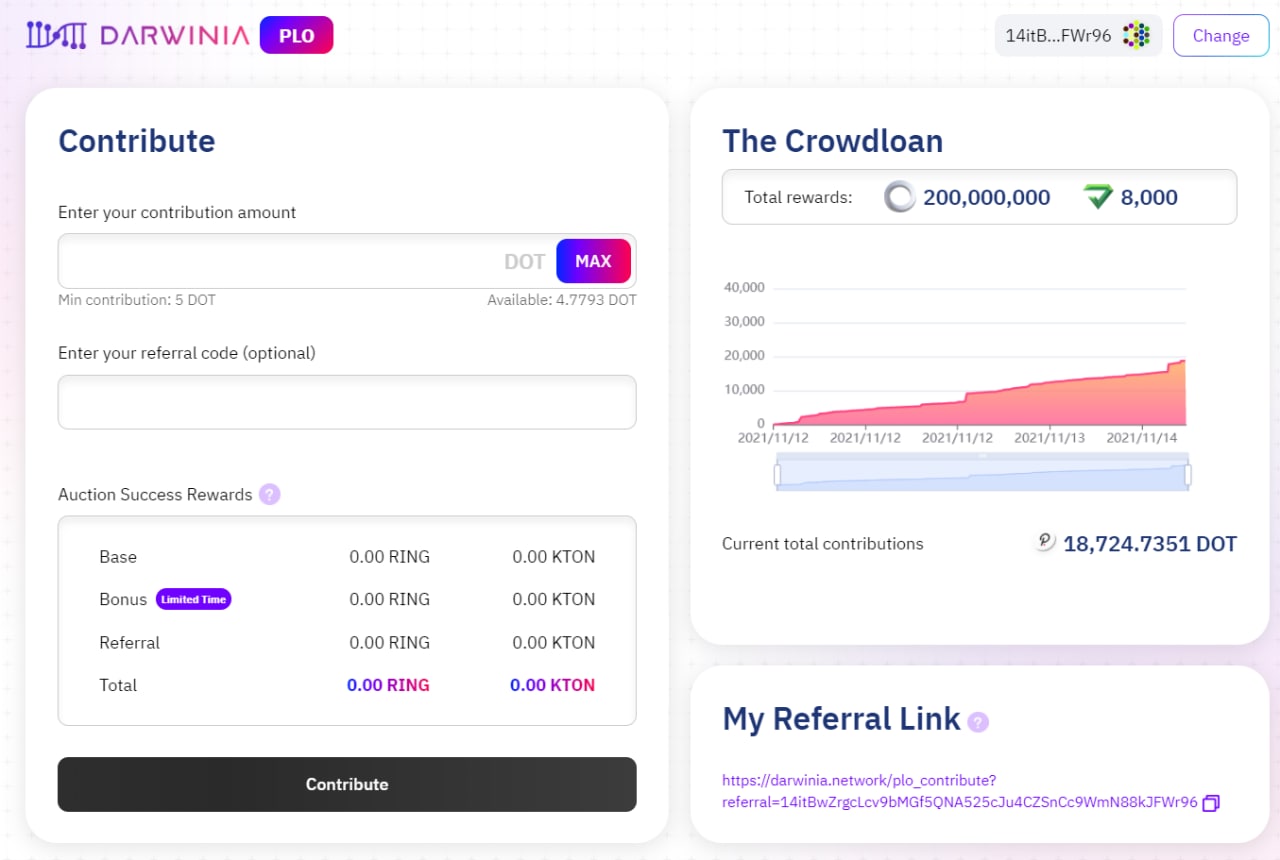This screenshot has width=1280, height=860.
Task: Focus the contribution amount input field
Action: [347, 261]
